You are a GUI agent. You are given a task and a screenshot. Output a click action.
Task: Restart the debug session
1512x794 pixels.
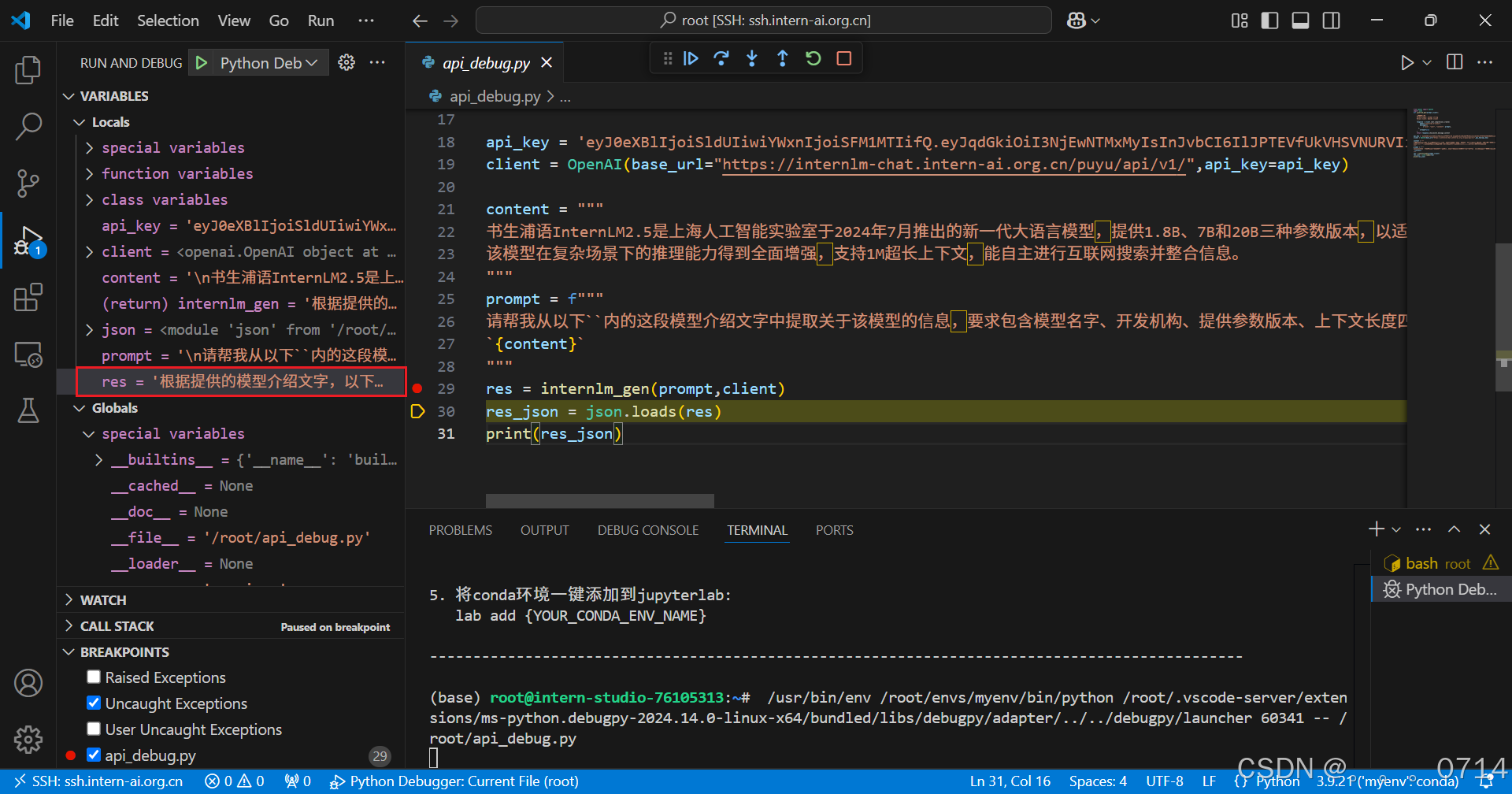coord(813,58)
